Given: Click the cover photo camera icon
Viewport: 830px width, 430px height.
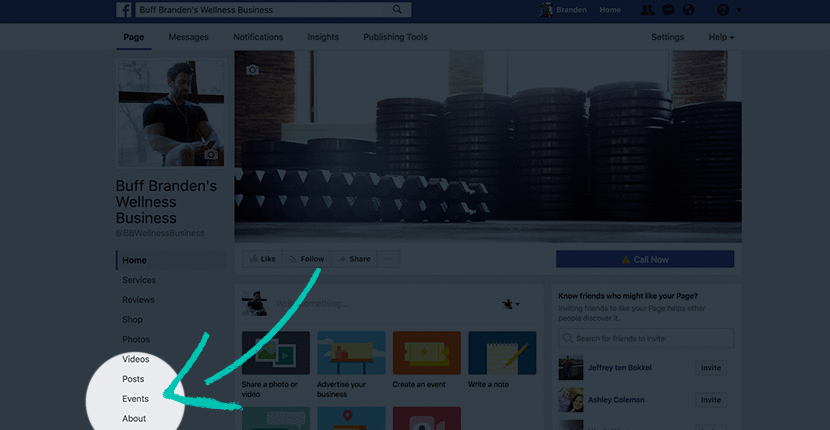Looking at the screenshot, I should [252, 69].
